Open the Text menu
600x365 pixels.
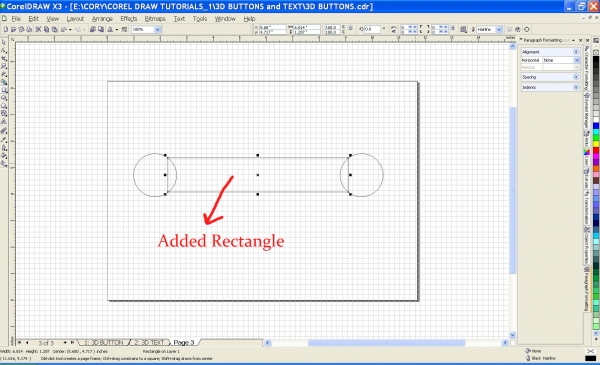pos(179,18)
